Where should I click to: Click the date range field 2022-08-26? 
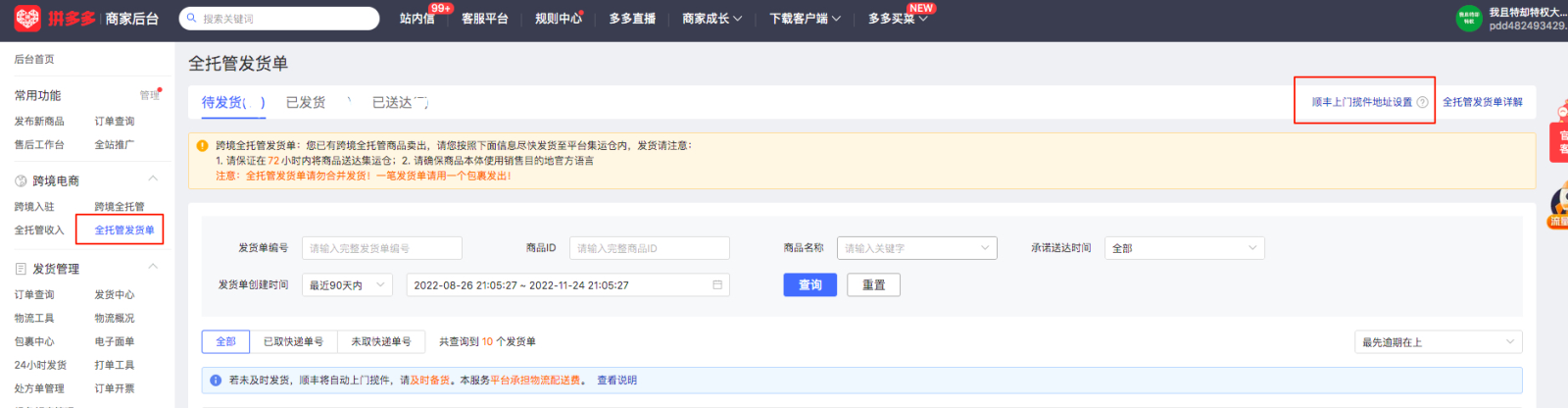click(x=568, y=285)
